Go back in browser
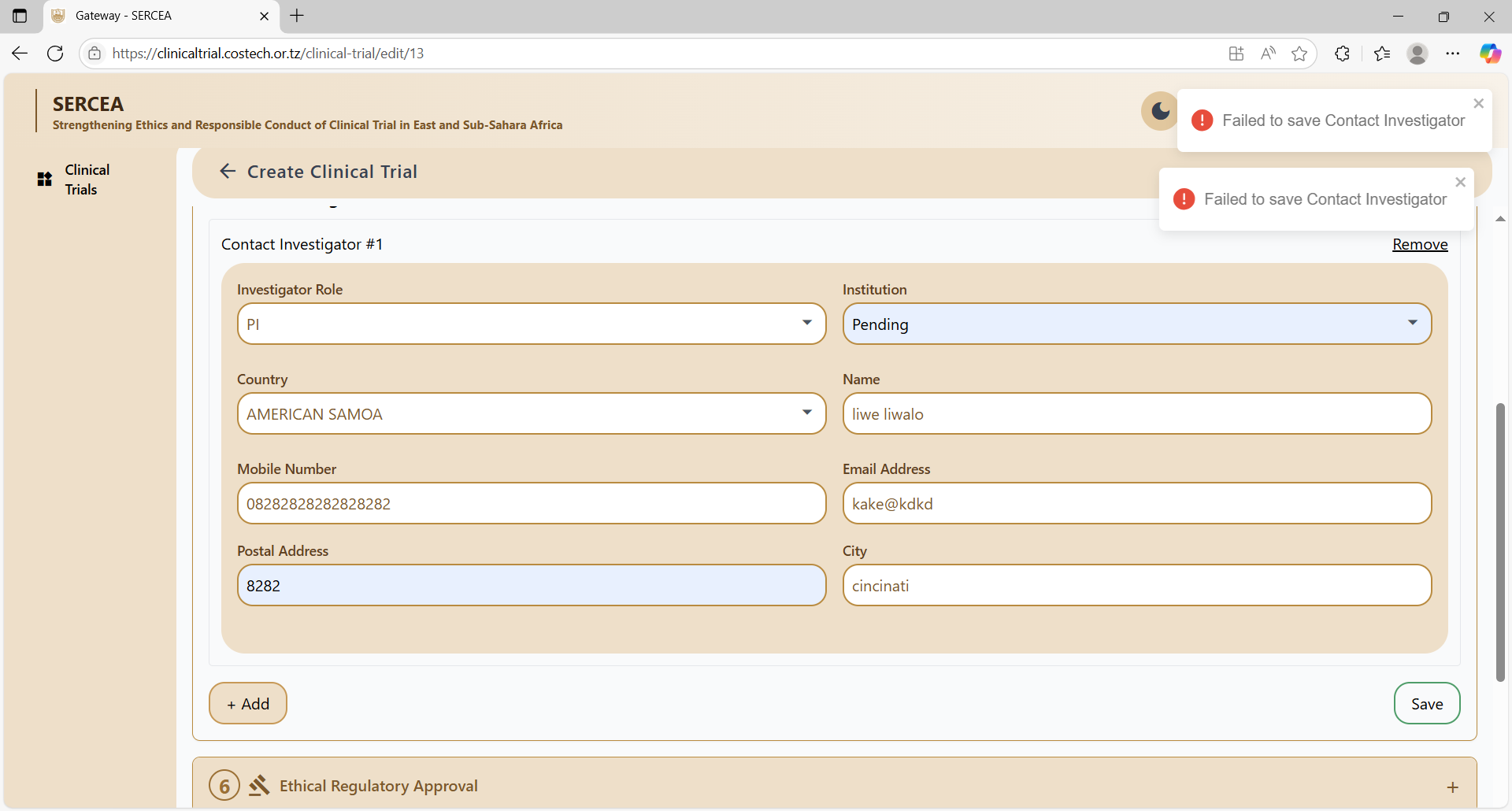The image size is (1512, 811). [x=20, y=54]
